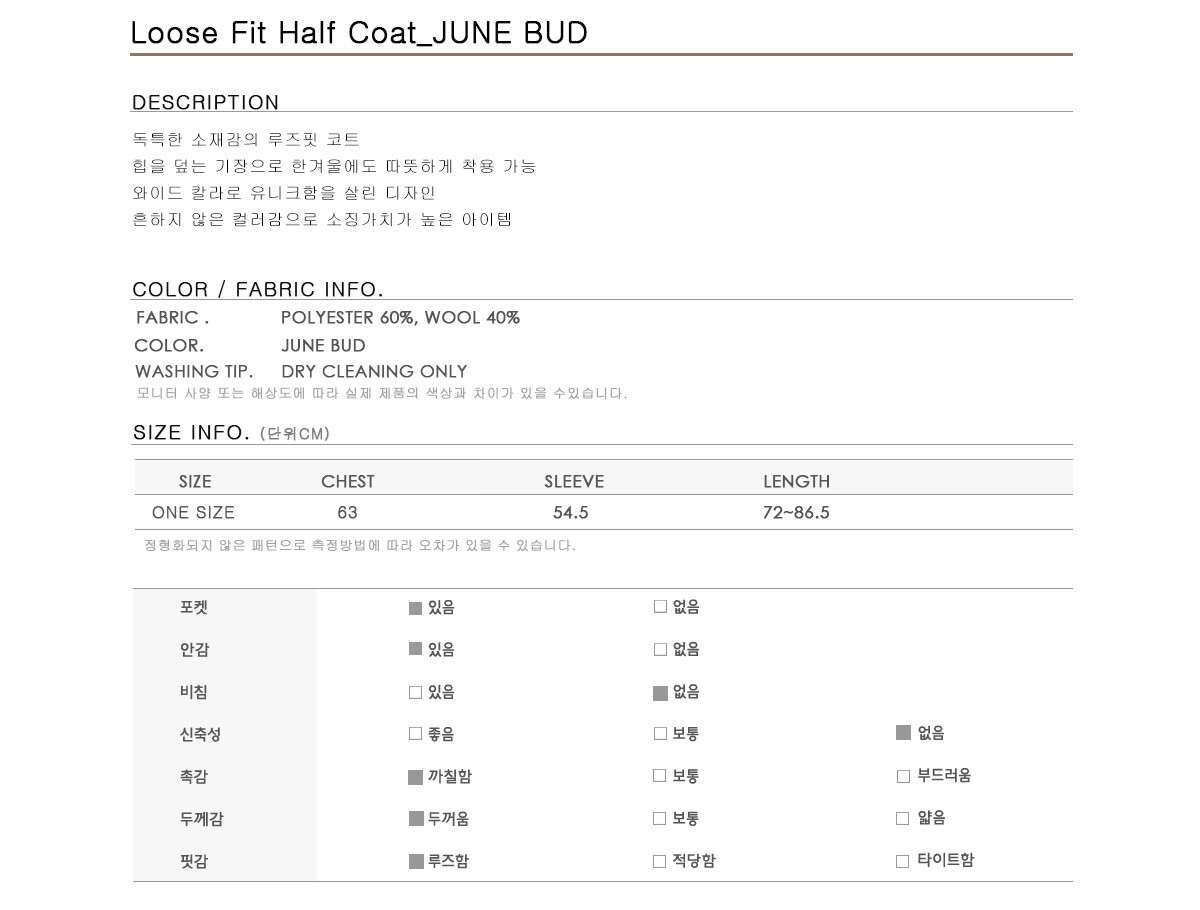Check the 있음 box for 포켓

click(x=415, y=608)
